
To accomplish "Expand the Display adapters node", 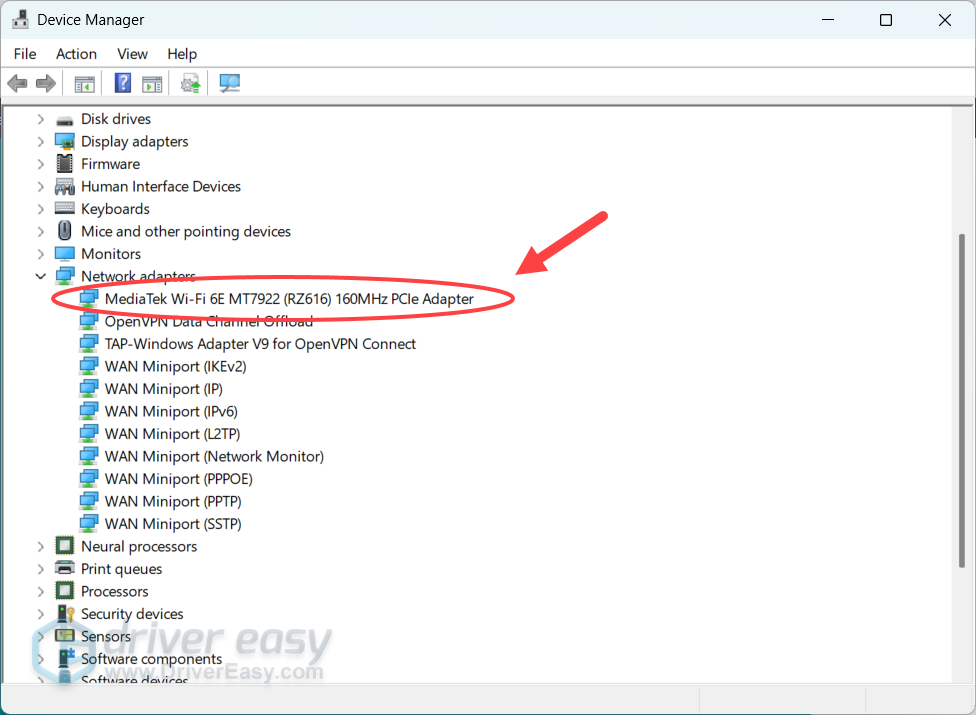I will [x=40, y=141].
